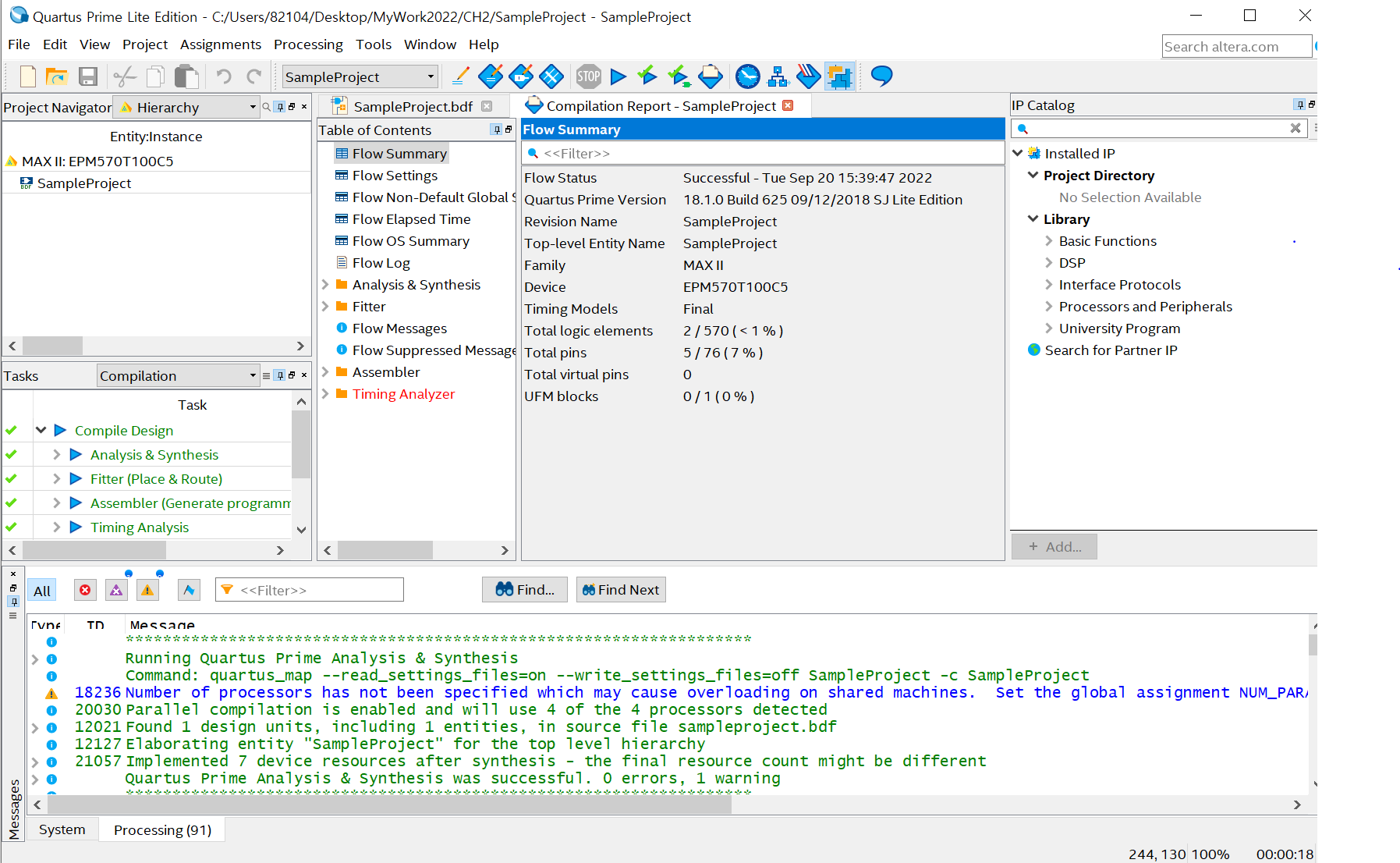Open the Assignments menu
Viewport: 1400px width, 863px height.
click(220, 44)
